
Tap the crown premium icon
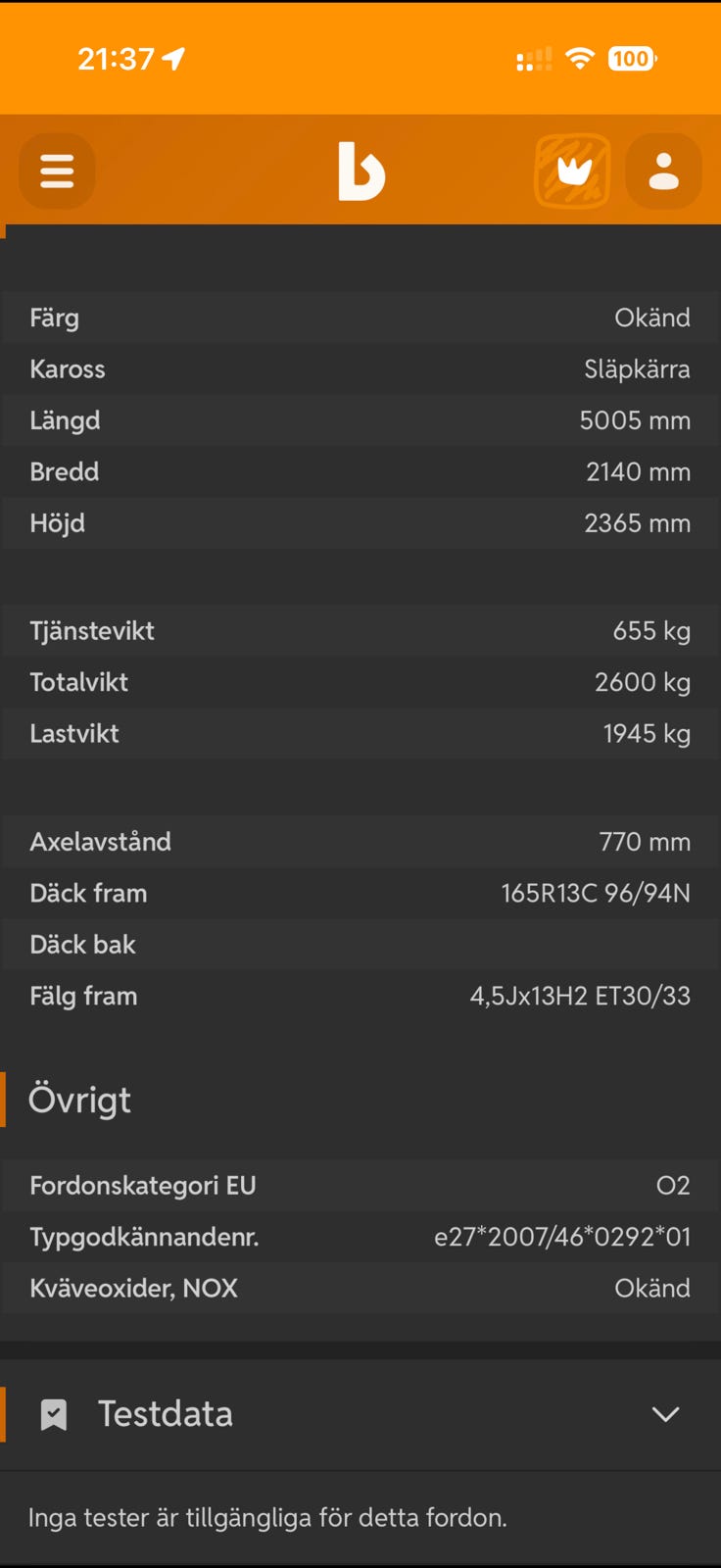coord(573,171)
